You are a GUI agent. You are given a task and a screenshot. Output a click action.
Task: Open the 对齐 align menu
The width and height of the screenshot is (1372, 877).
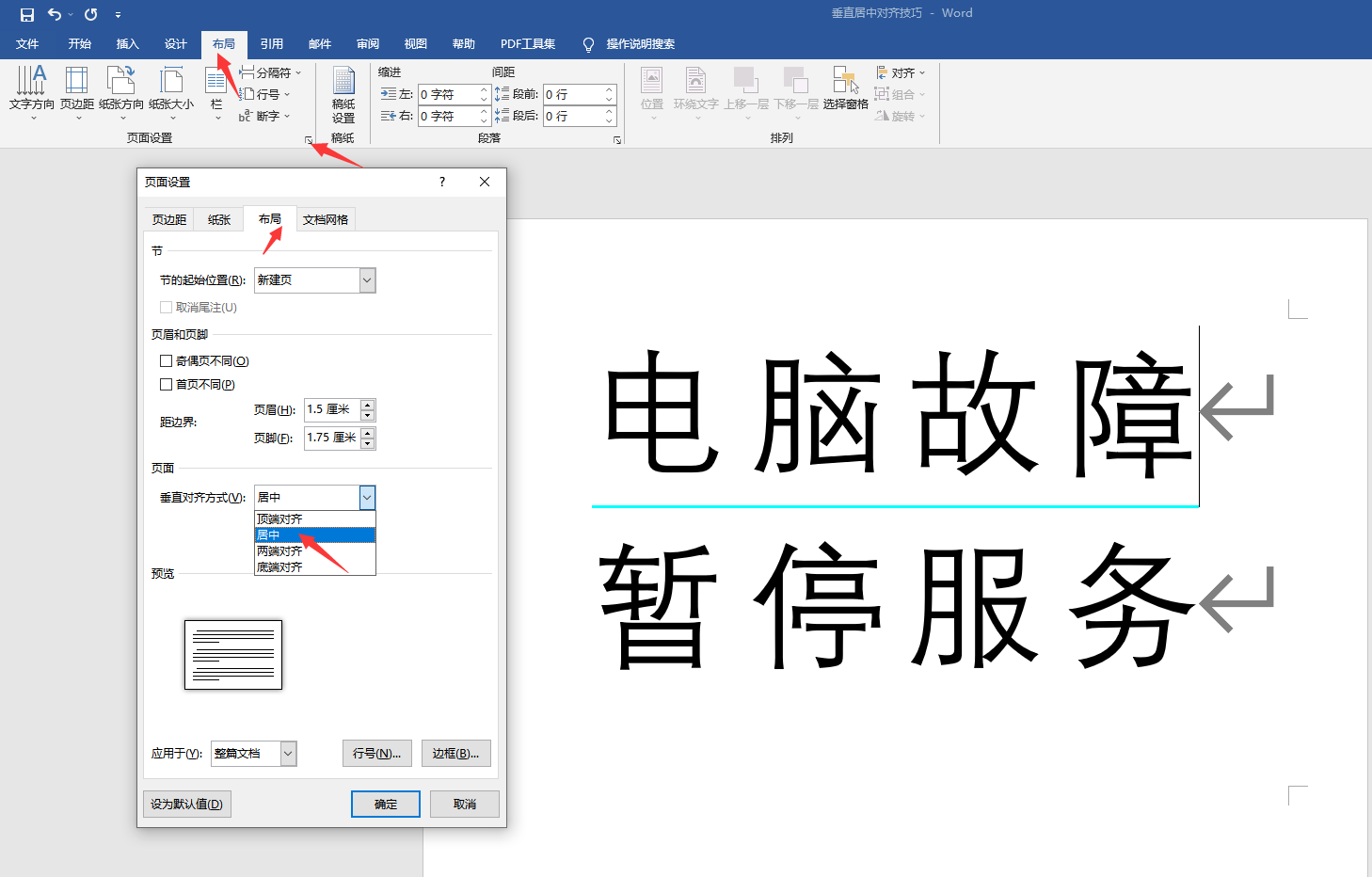(901, 72)
